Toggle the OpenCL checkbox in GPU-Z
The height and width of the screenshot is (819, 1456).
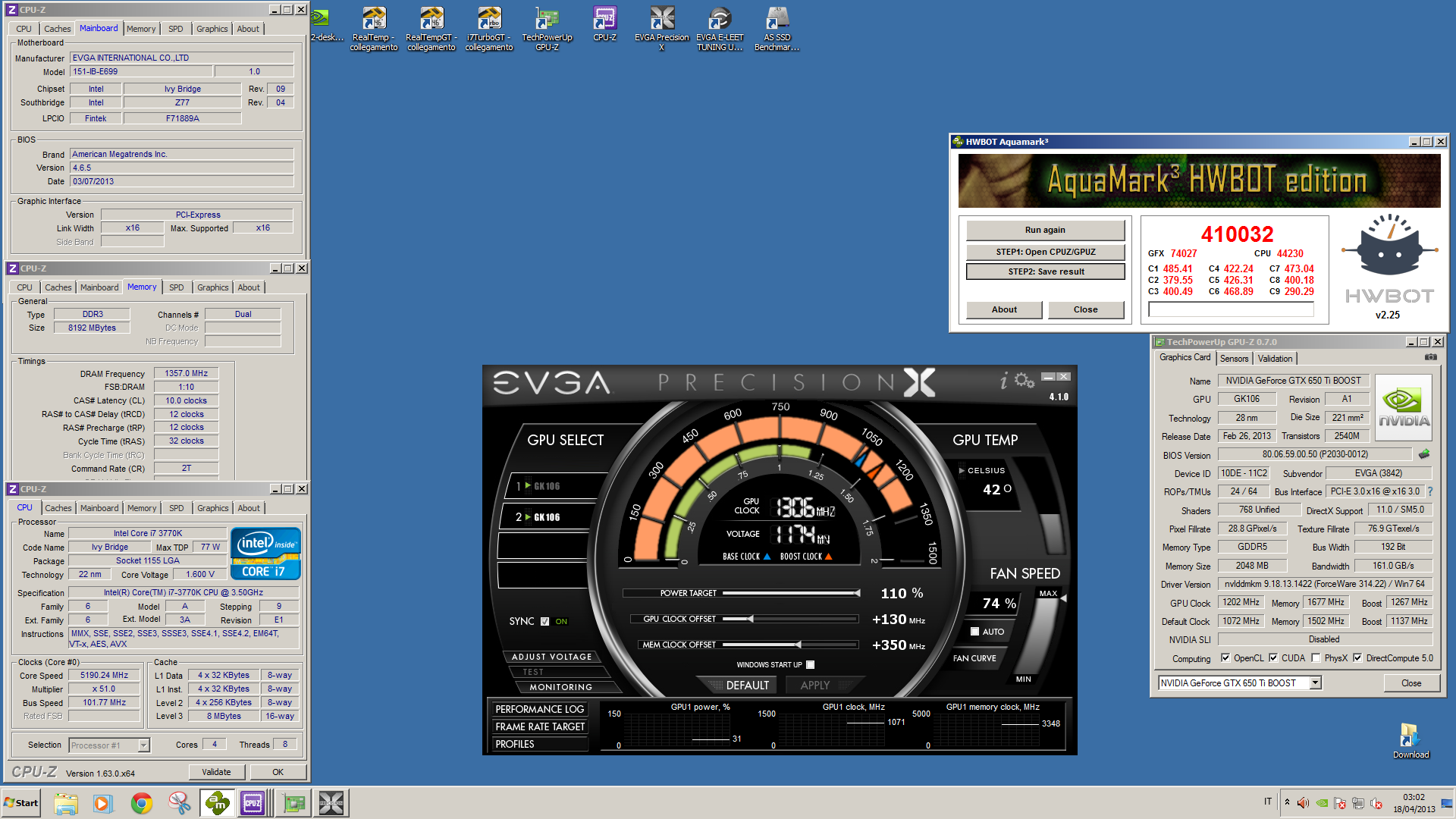pos(1225,658)
